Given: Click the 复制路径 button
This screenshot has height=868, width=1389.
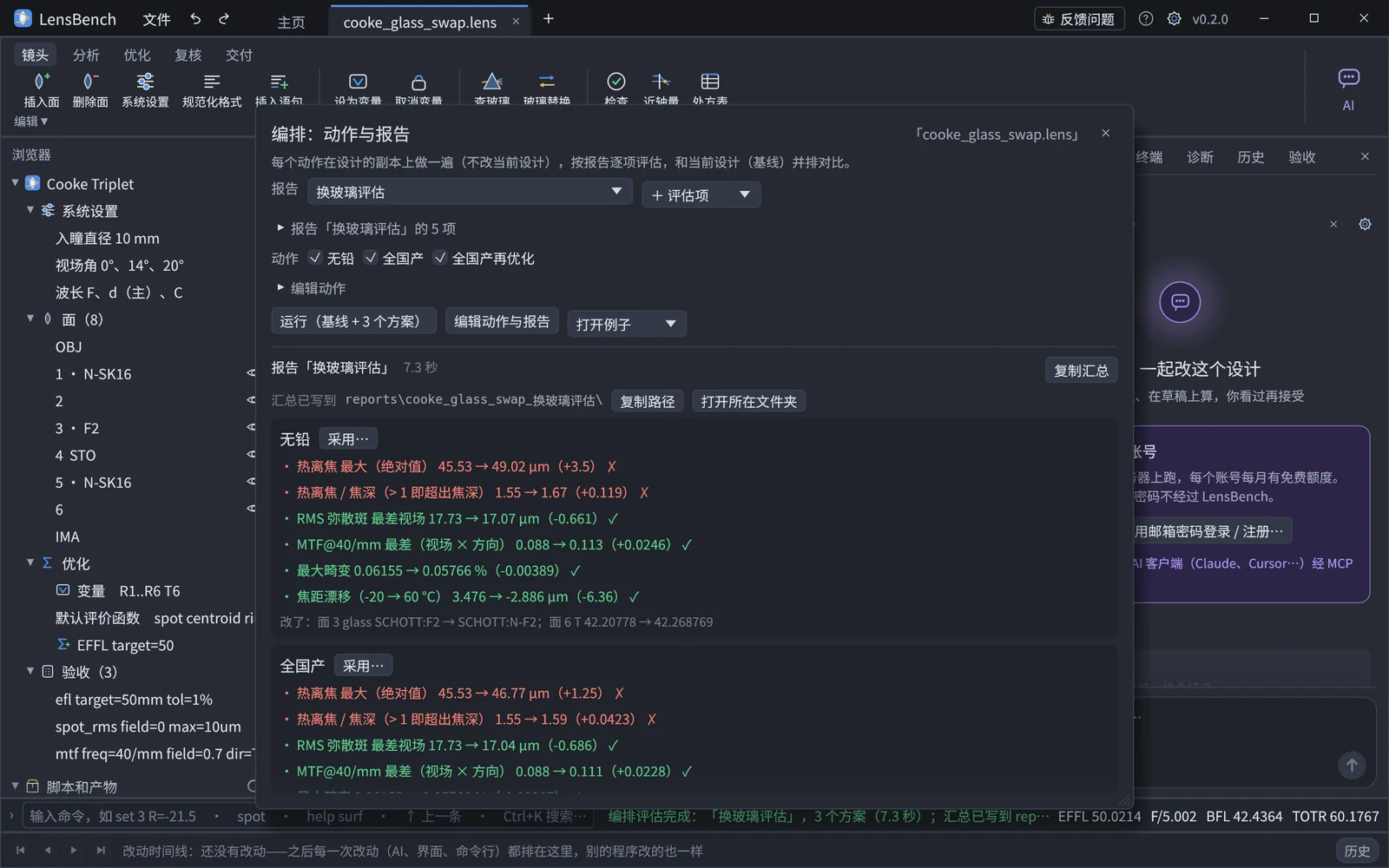Looking at the screenshot, I should coord(648,401).
